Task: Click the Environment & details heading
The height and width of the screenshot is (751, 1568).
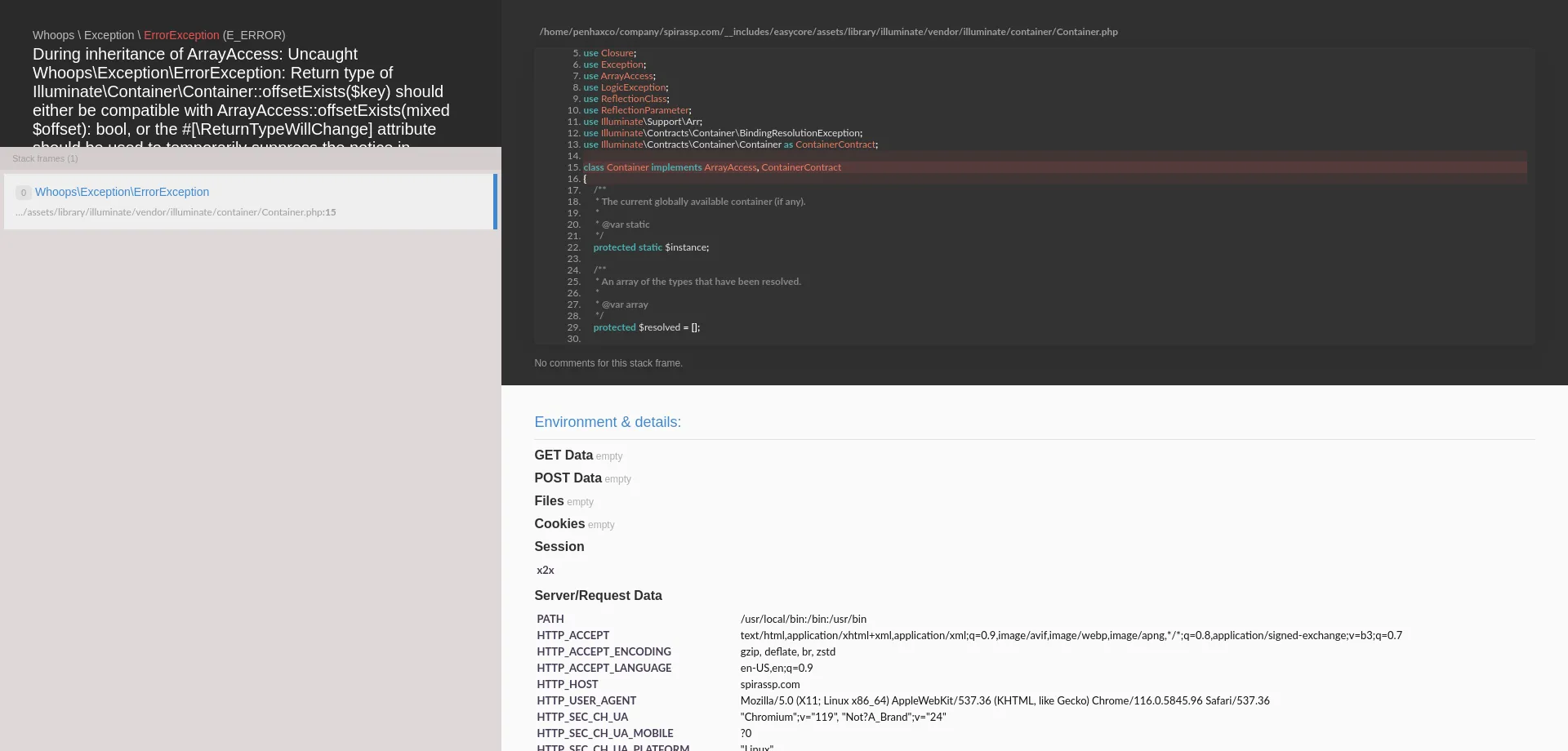Action: [x=608, y=422]
